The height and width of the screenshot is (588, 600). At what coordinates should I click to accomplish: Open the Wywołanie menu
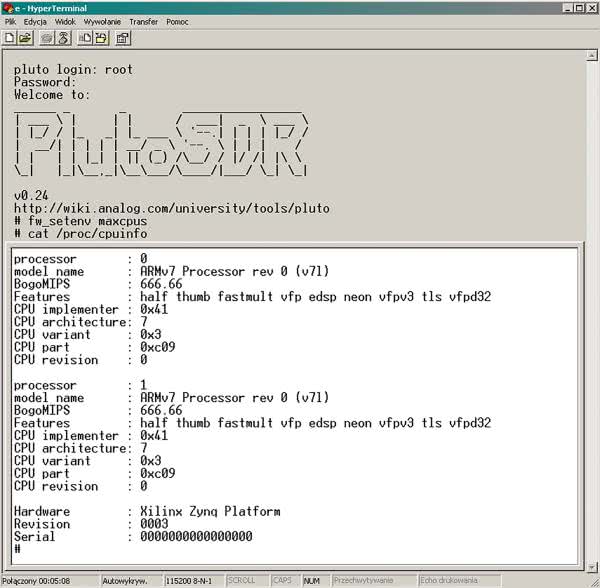point(103,21)
